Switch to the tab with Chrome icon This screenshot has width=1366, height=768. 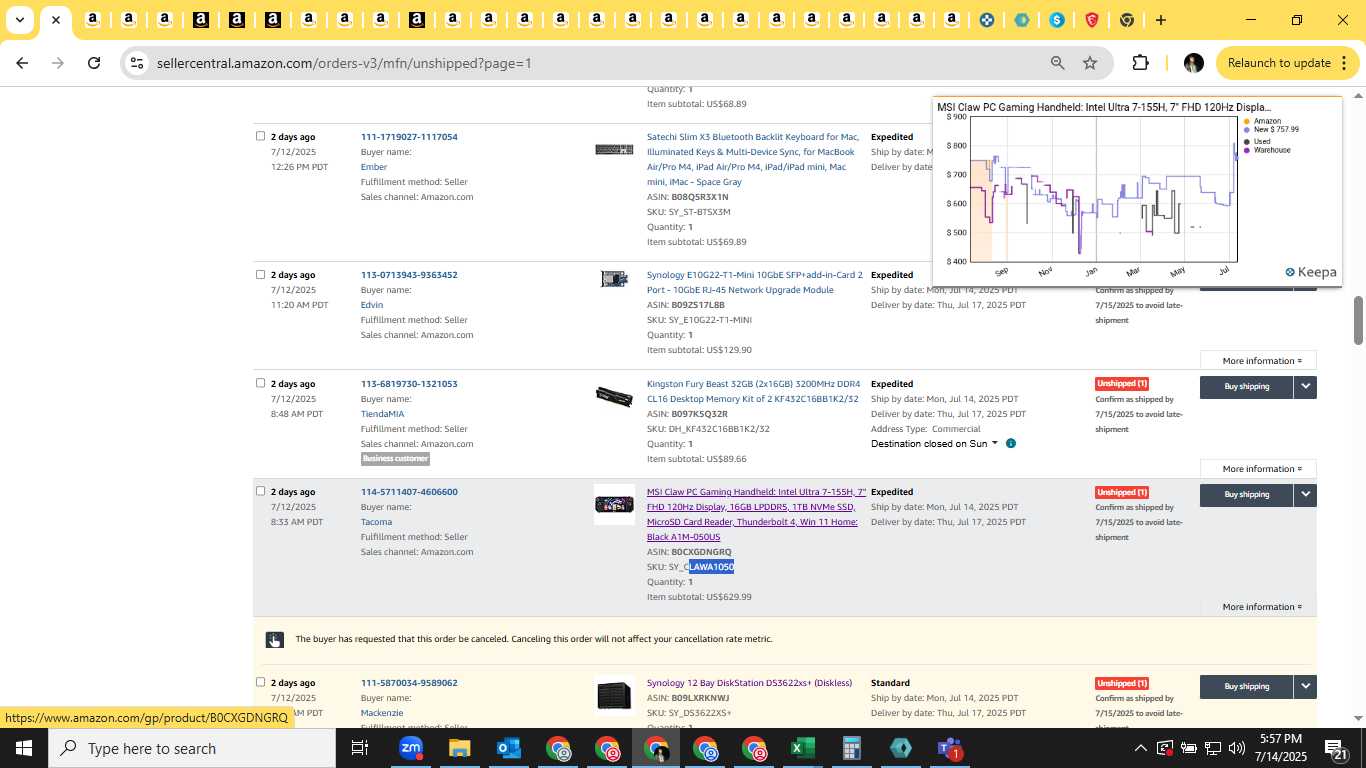click(x=1127, y=20)
